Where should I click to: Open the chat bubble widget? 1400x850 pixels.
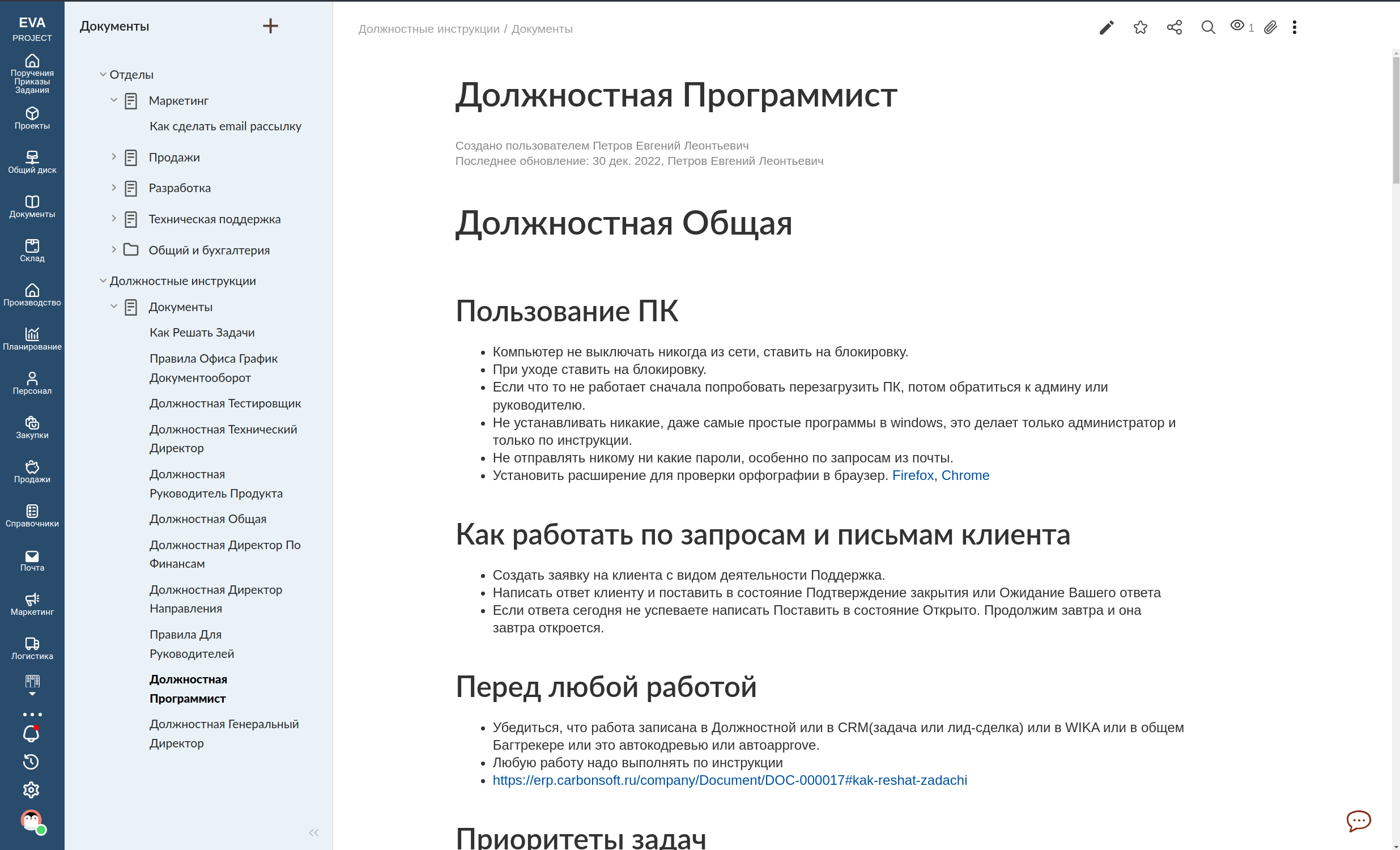coord(1358,821)
